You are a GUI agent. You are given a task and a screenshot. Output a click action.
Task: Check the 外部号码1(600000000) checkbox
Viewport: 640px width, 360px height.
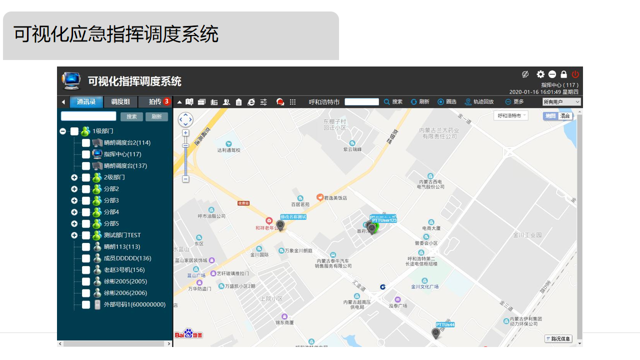(86, 304)
